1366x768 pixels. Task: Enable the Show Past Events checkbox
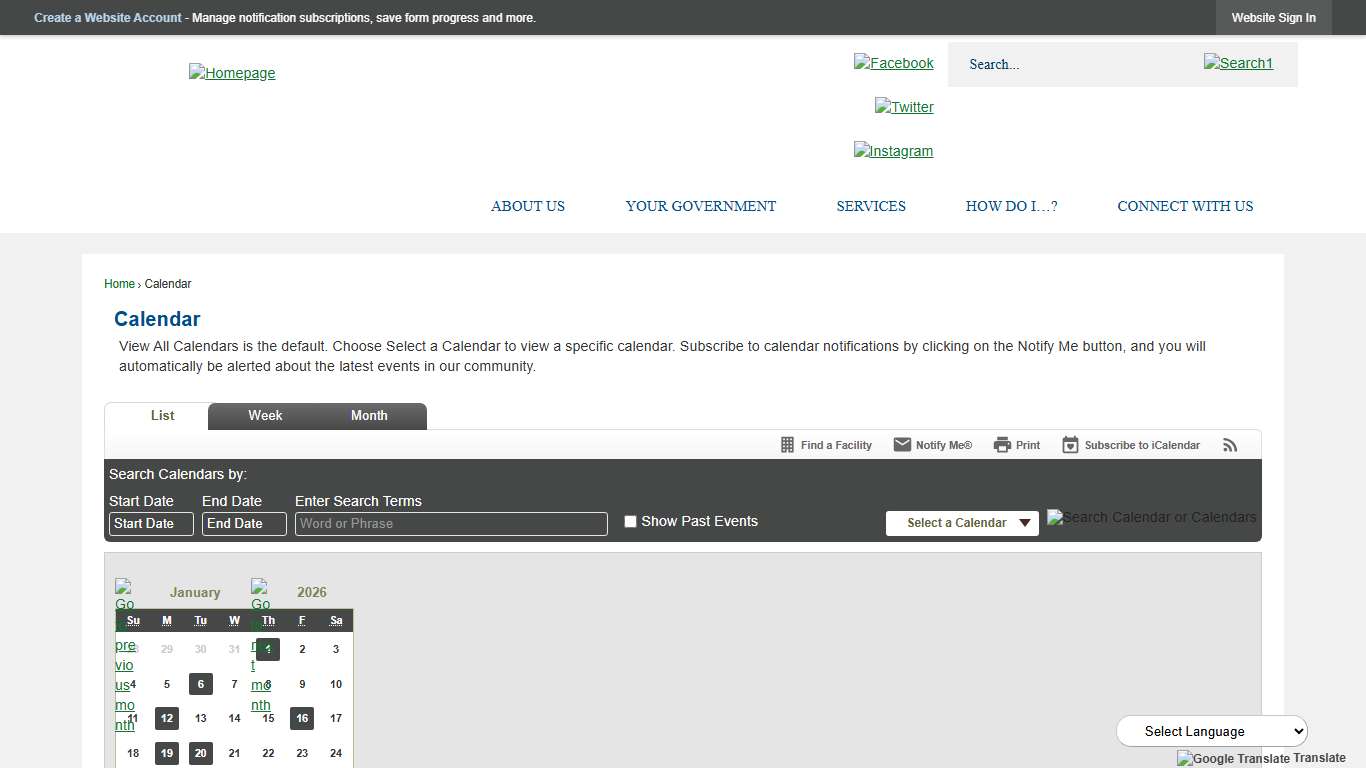point(630,521)
